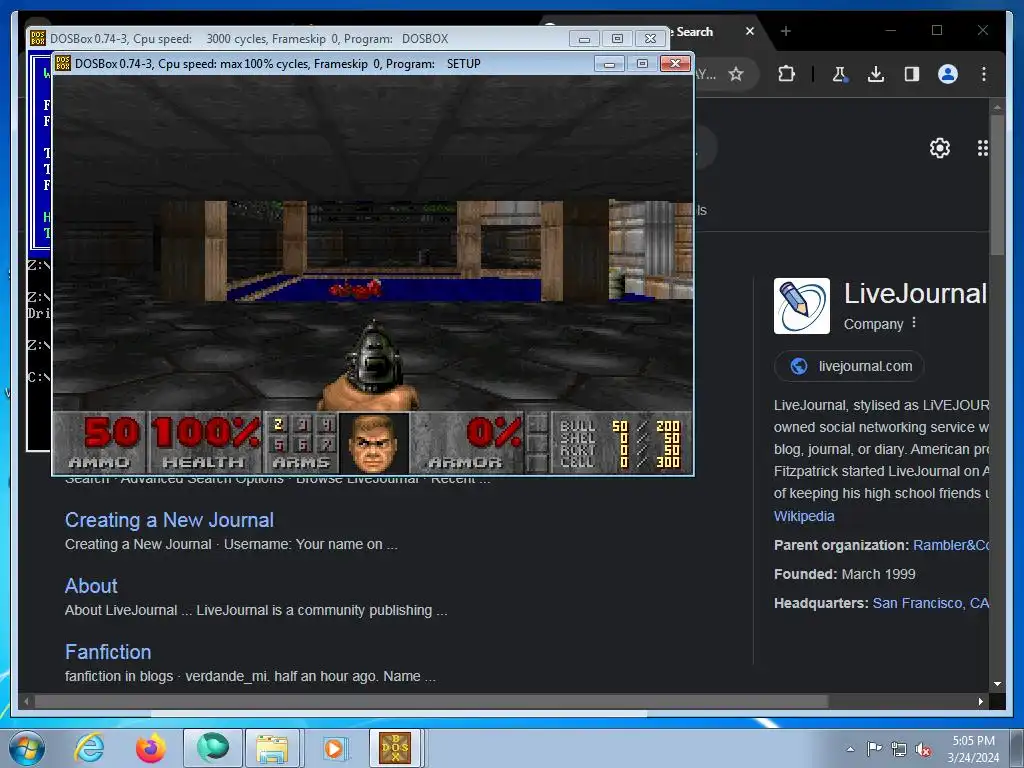Click the Doom HEALTH 100% readout

(205, 442)
